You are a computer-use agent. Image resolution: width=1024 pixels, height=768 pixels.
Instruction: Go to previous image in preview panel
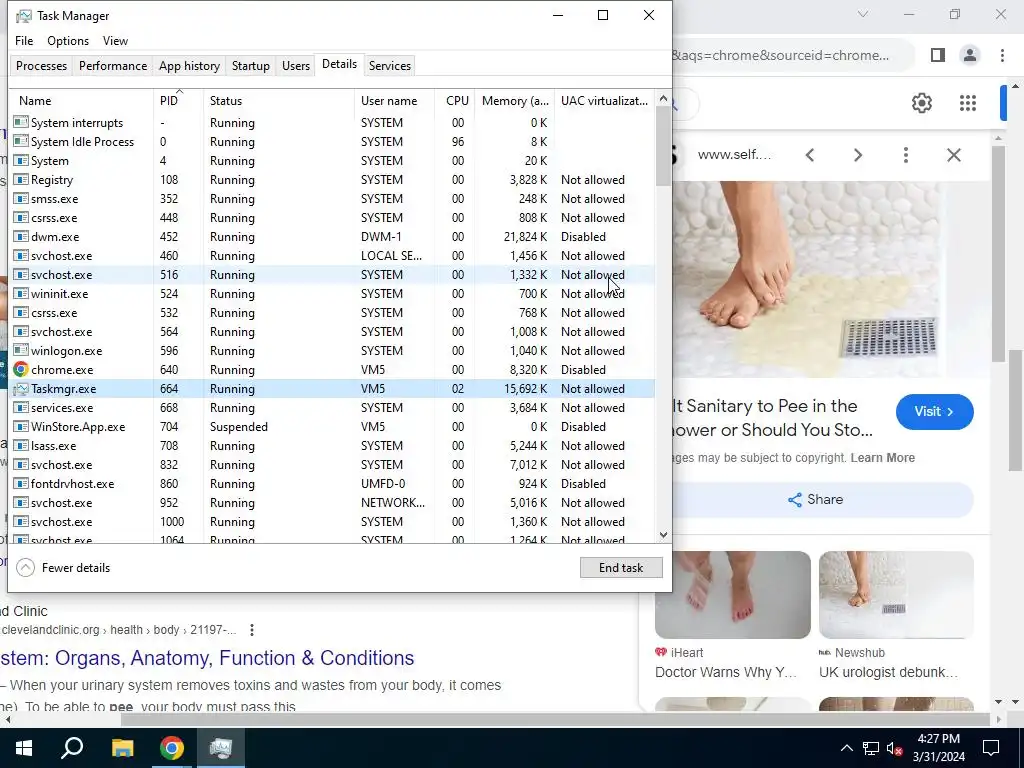point(810,155)
